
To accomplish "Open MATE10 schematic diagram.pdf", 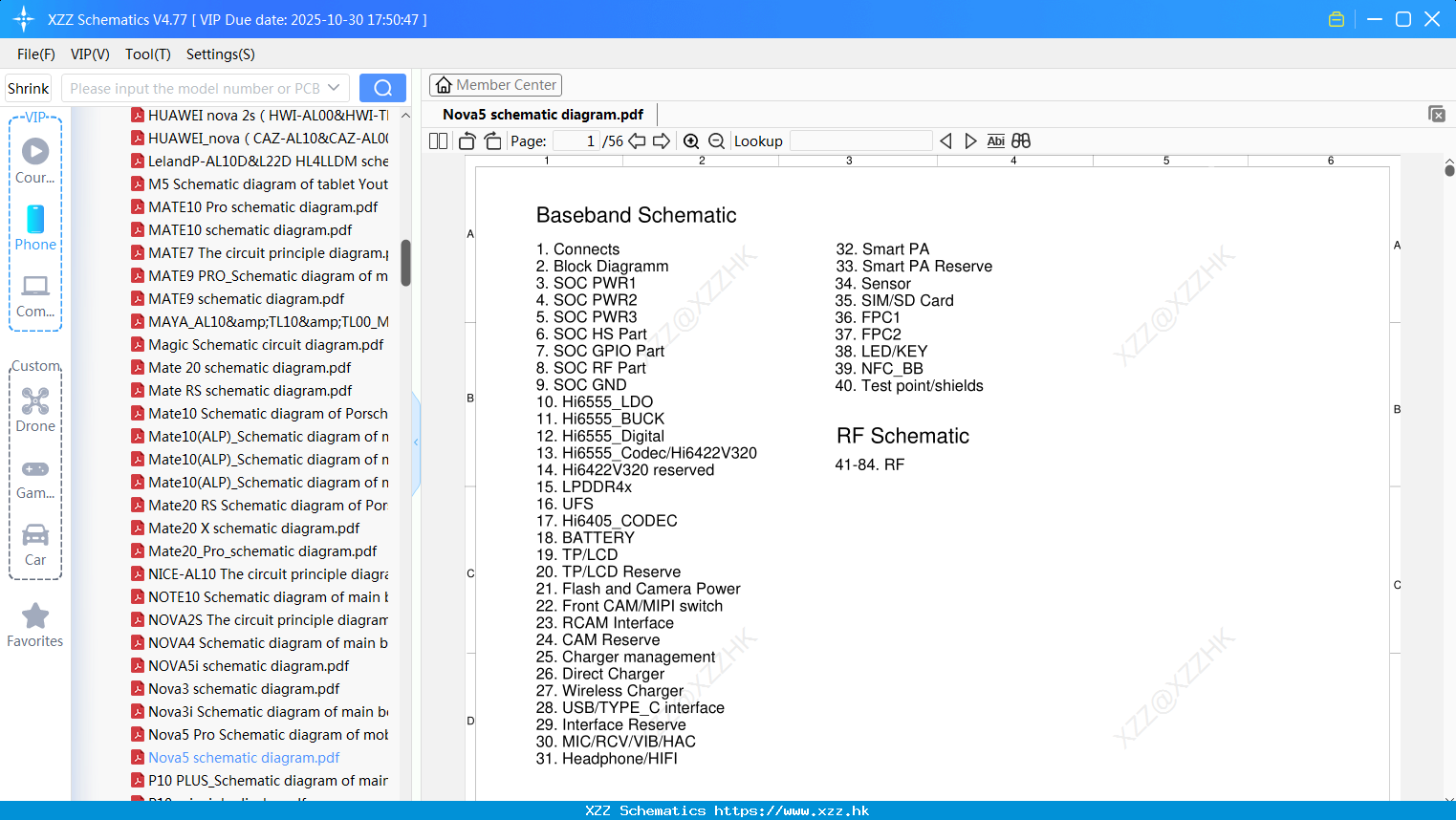I will click(242, 229).
